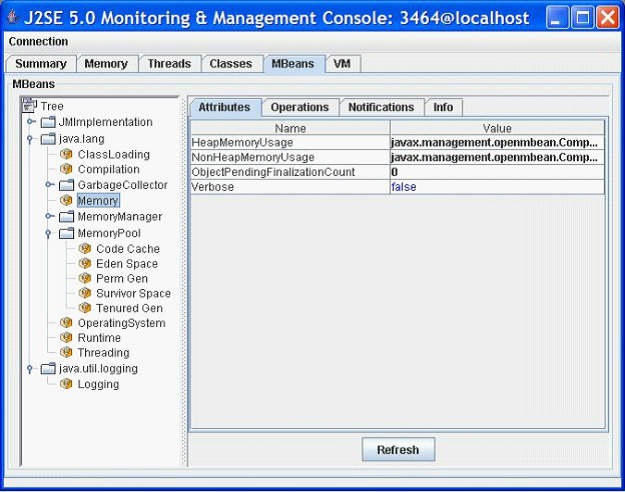Click the Survivor Space bean icon
This screenshot has height=492, width=625.
click(85, 293)
